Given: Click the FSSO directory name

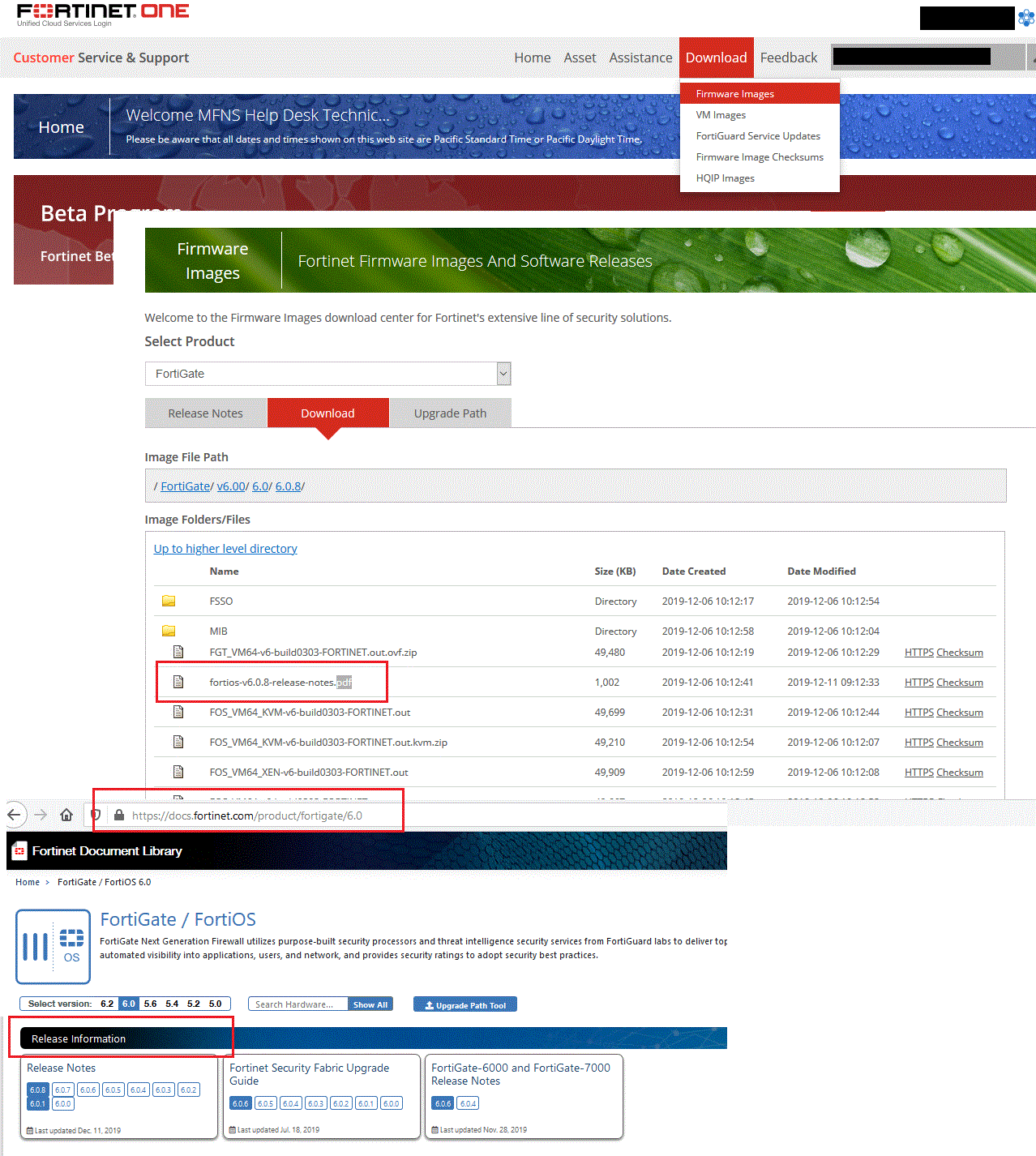Looking at the screenshot, I should [221, 601].
